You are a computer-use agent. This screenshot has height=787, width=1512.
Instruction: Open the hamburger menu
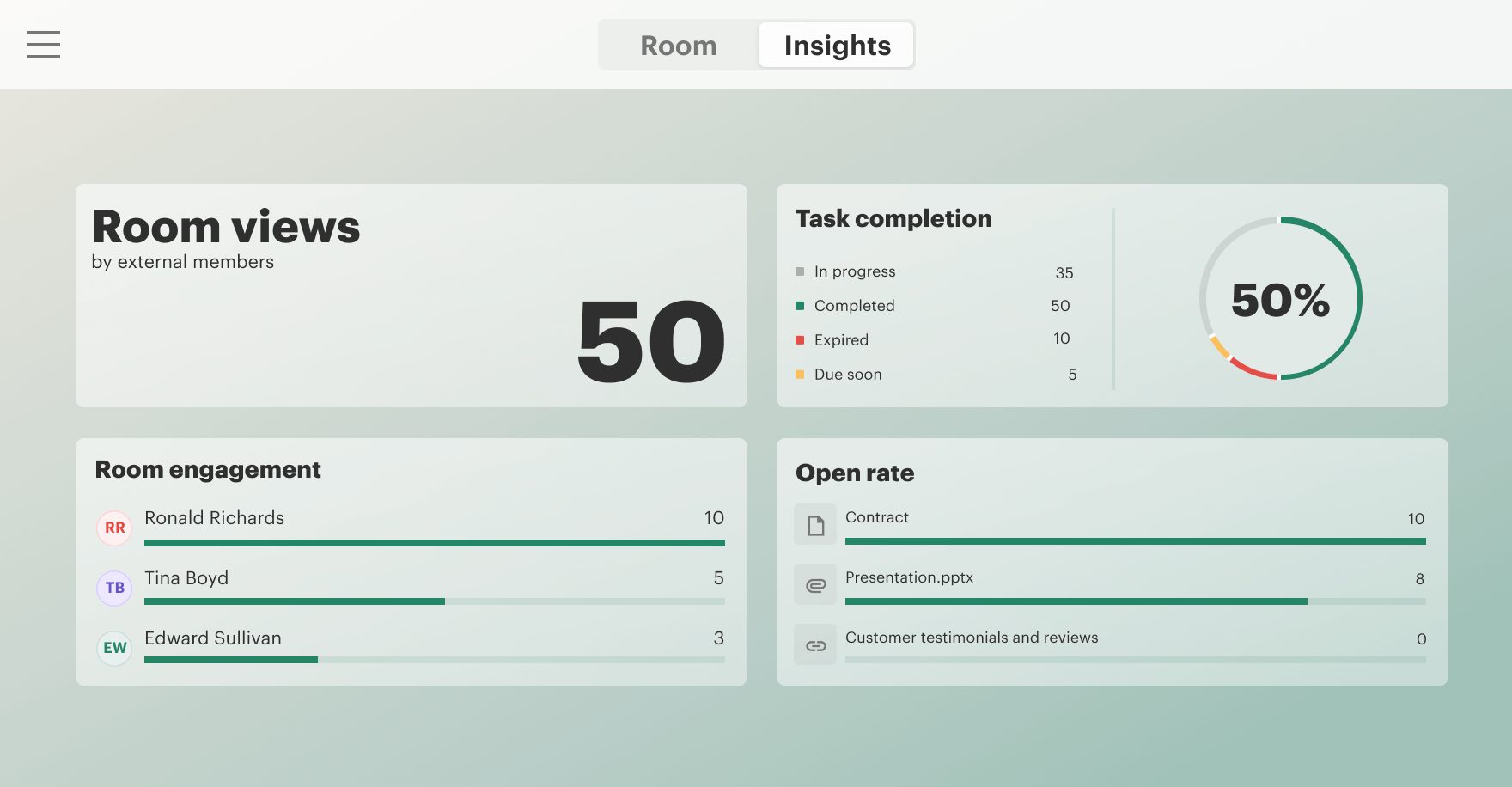pyautogui.click(x=44, y=45)
